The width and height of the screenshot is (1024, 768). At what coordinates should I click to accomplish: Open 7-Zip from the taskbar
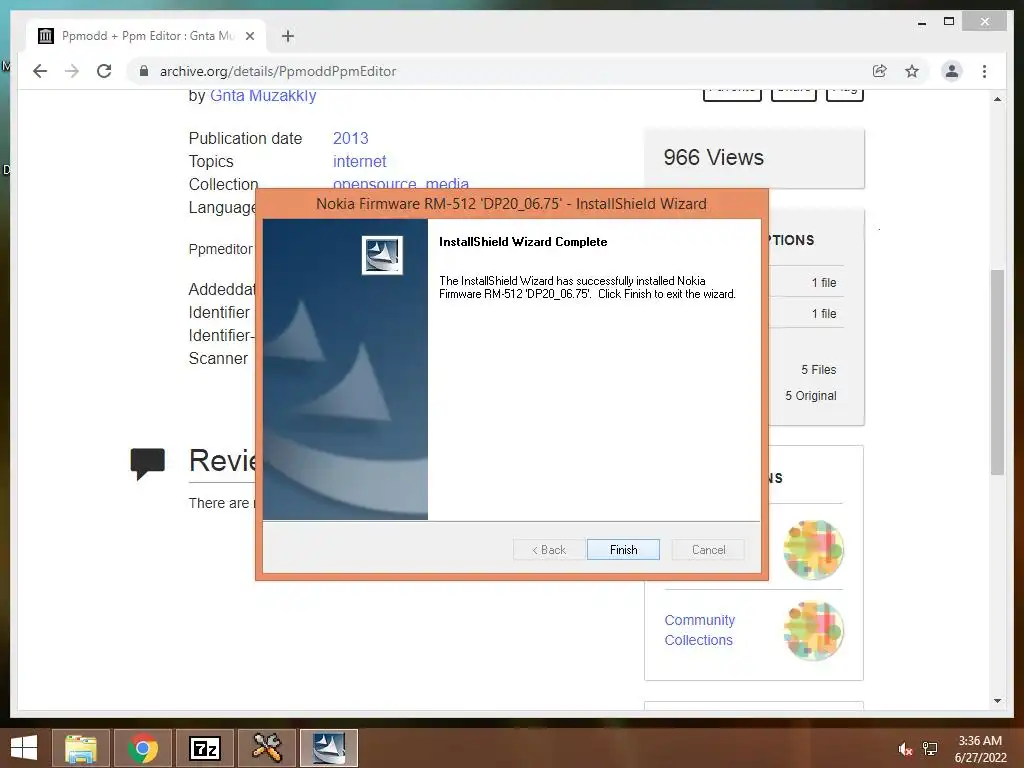(205, 748)
